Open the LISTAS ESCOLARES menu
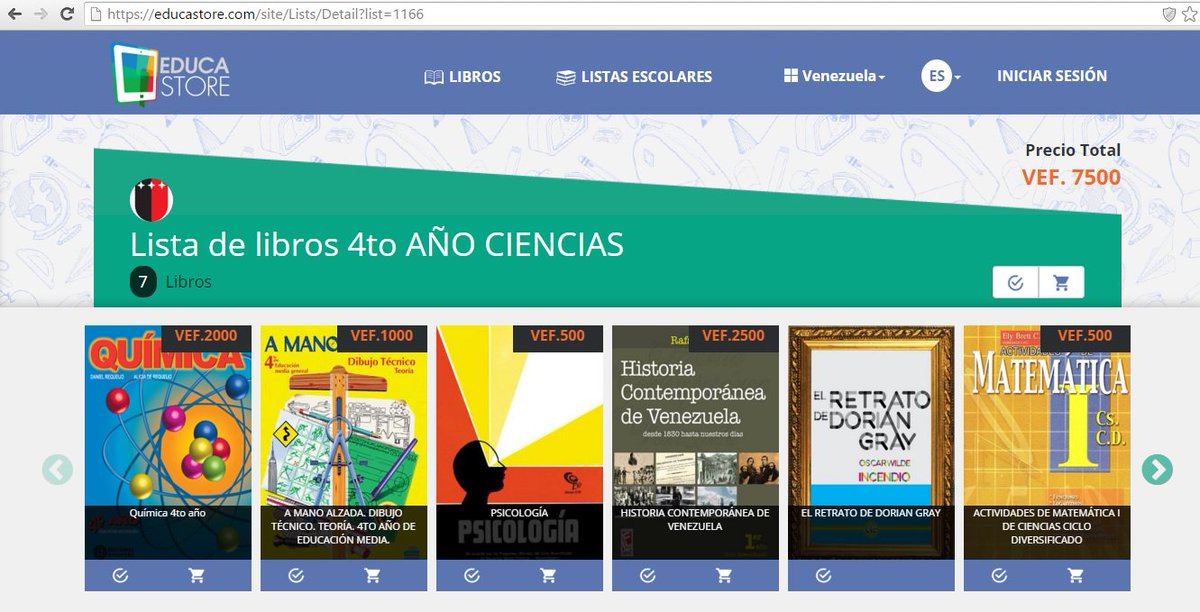1200x612 pixels. (634, 76)
